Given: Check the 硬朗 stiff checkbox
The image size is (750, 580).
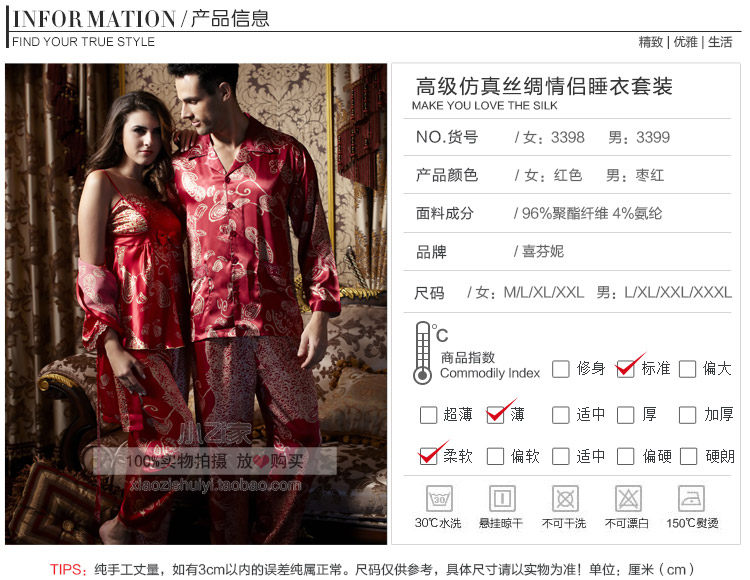Looking at the screenshot, I should (x=688, y=456).
